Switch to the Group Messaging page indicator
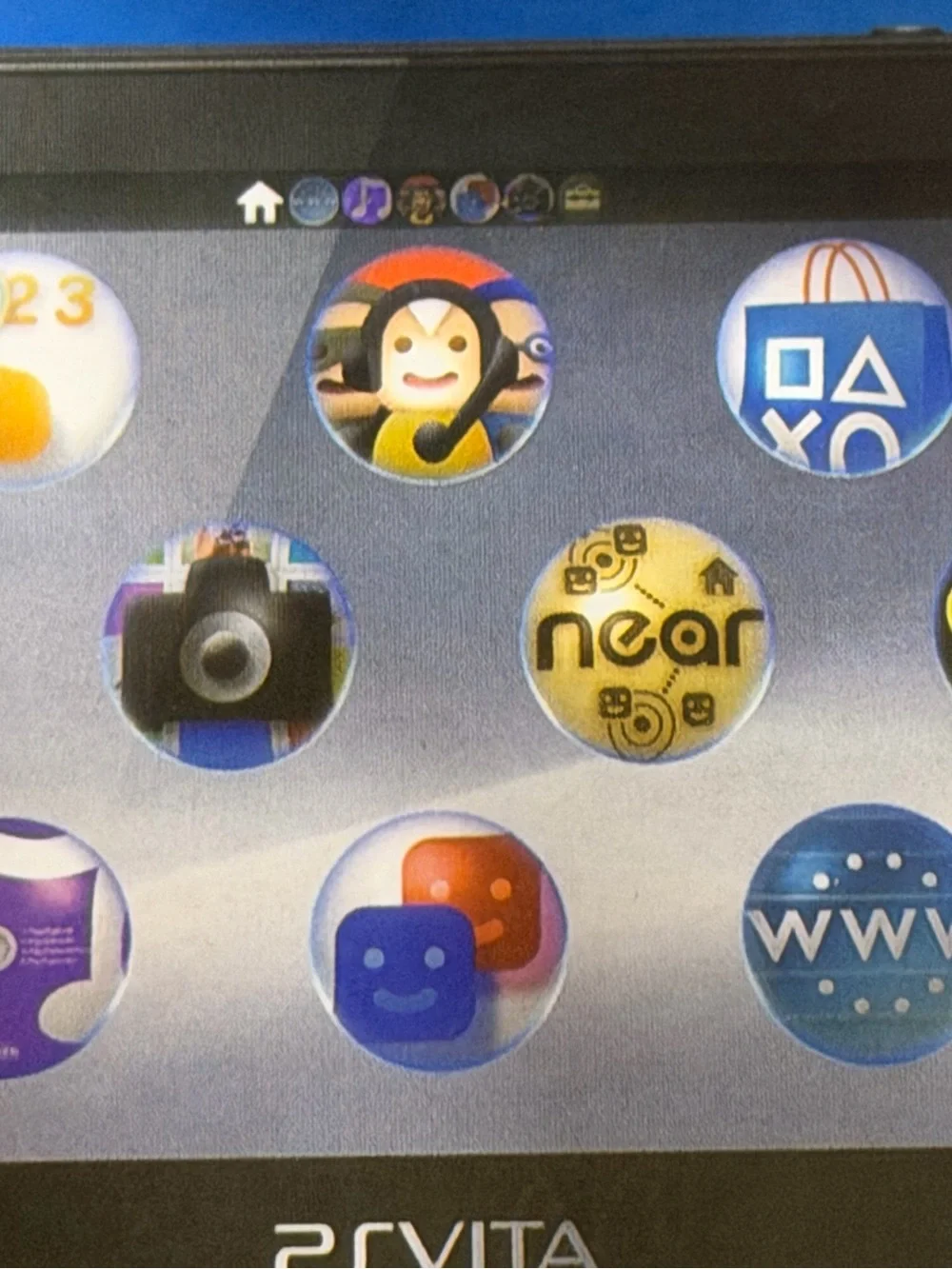952x1269 pixels. point(475,200)
